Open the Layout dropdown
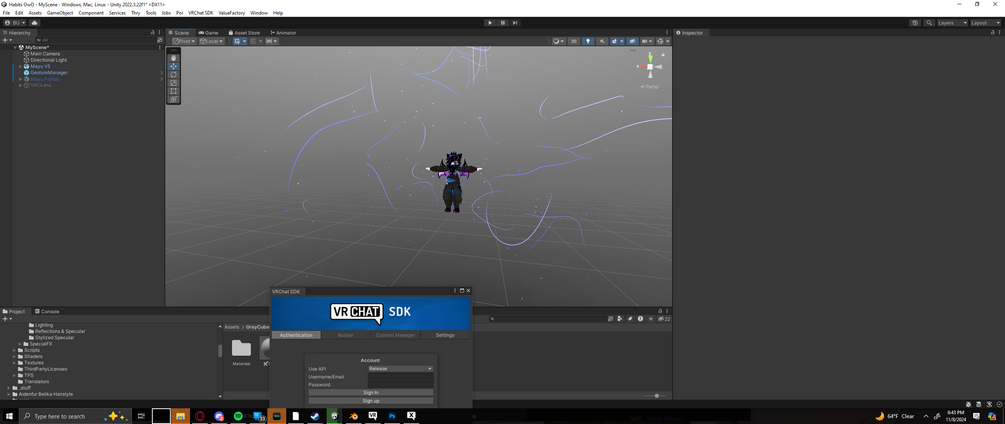1005x424 pixels. point(985,23)
